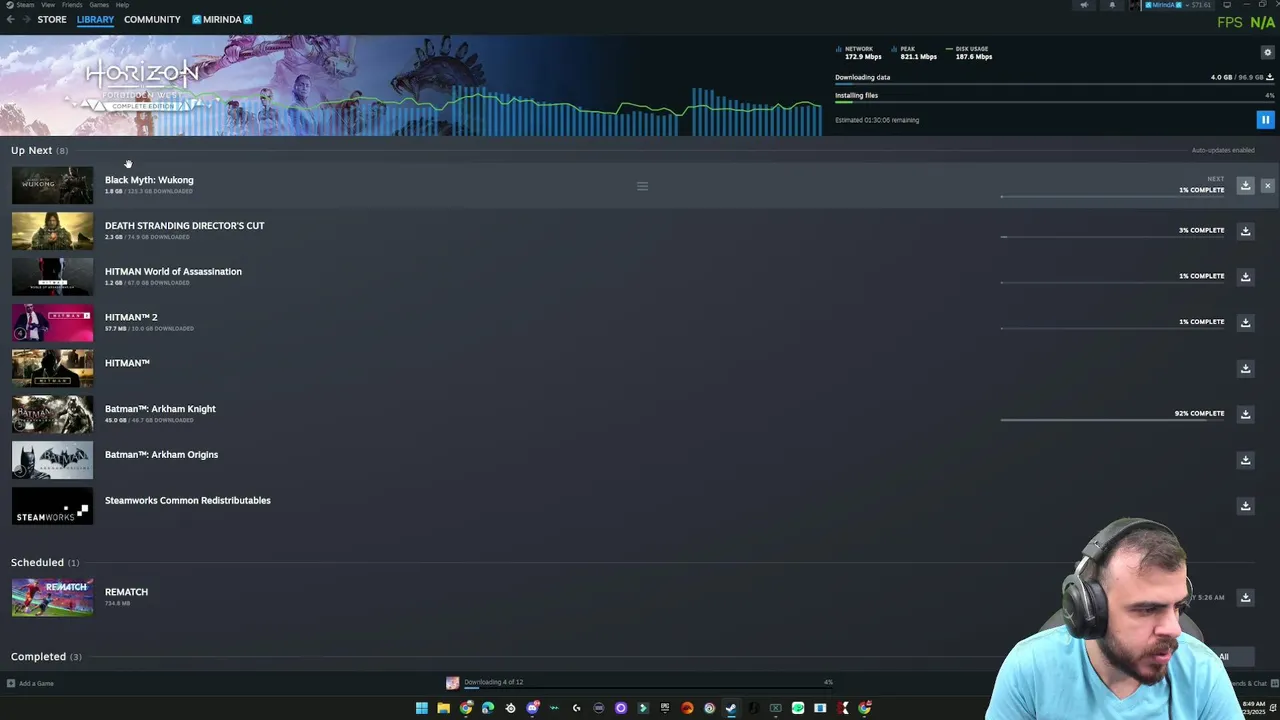Open the Black Myth: Wukong thumbnail
The height and width of the screenshot is (720, 1280).
(x=52, y=186)
